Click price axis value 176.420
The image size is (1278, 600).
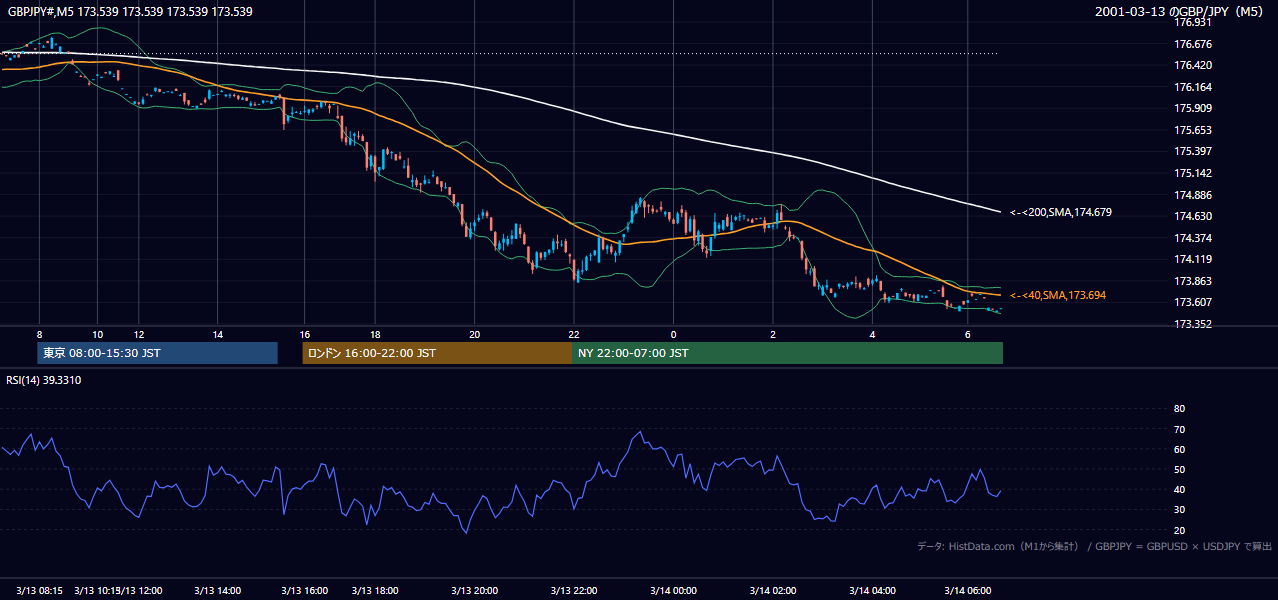pos(1193,65)
